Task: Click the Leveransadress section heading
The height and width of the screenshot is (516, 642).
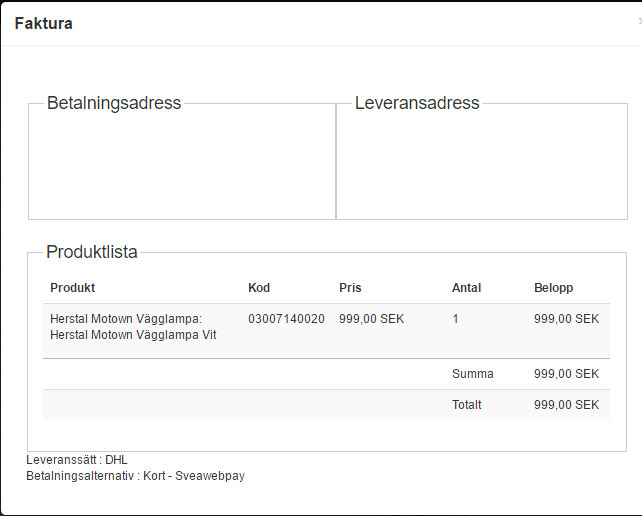Action: (x=417, y=103)
